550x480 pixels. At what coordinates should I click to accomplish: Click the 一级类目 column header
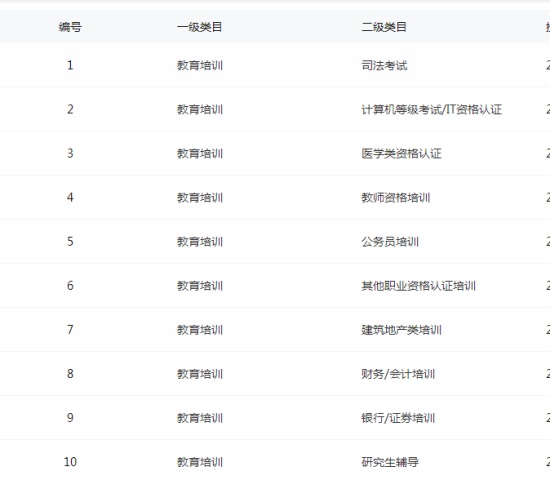[199, 27]
